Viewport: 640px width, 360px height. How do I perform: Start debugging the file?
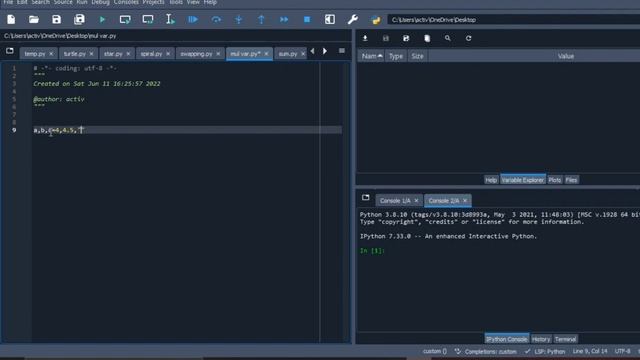(193, 19)
